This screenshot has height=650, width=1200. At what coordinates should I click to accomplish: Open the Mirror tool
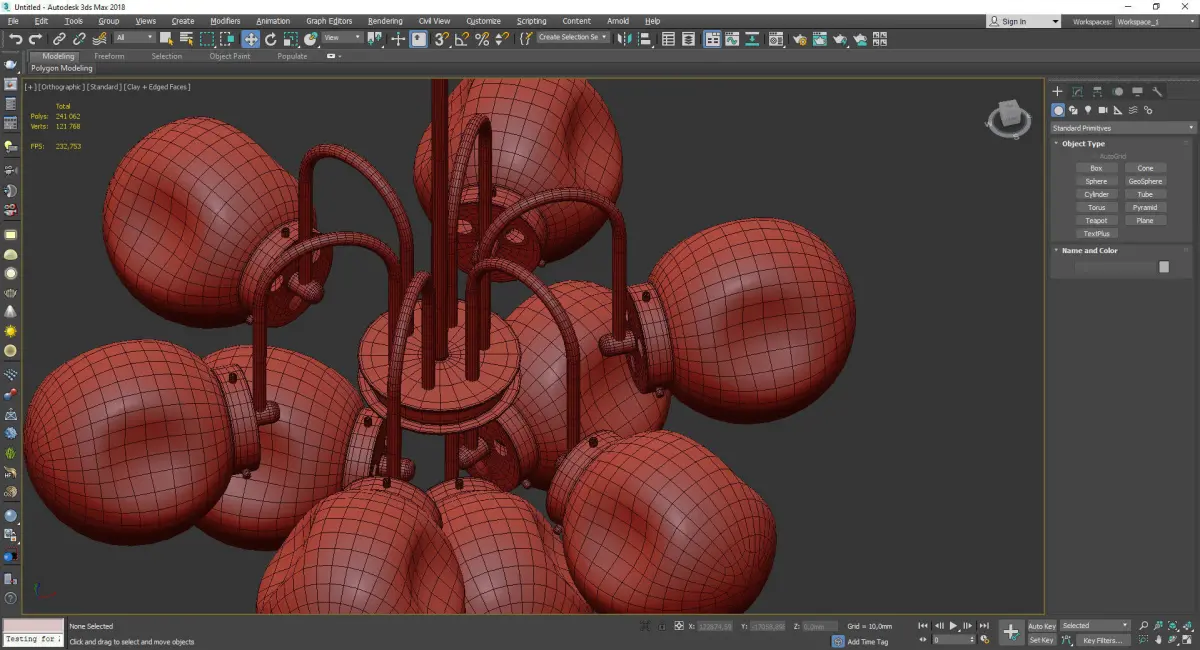[x=623, y=39]
